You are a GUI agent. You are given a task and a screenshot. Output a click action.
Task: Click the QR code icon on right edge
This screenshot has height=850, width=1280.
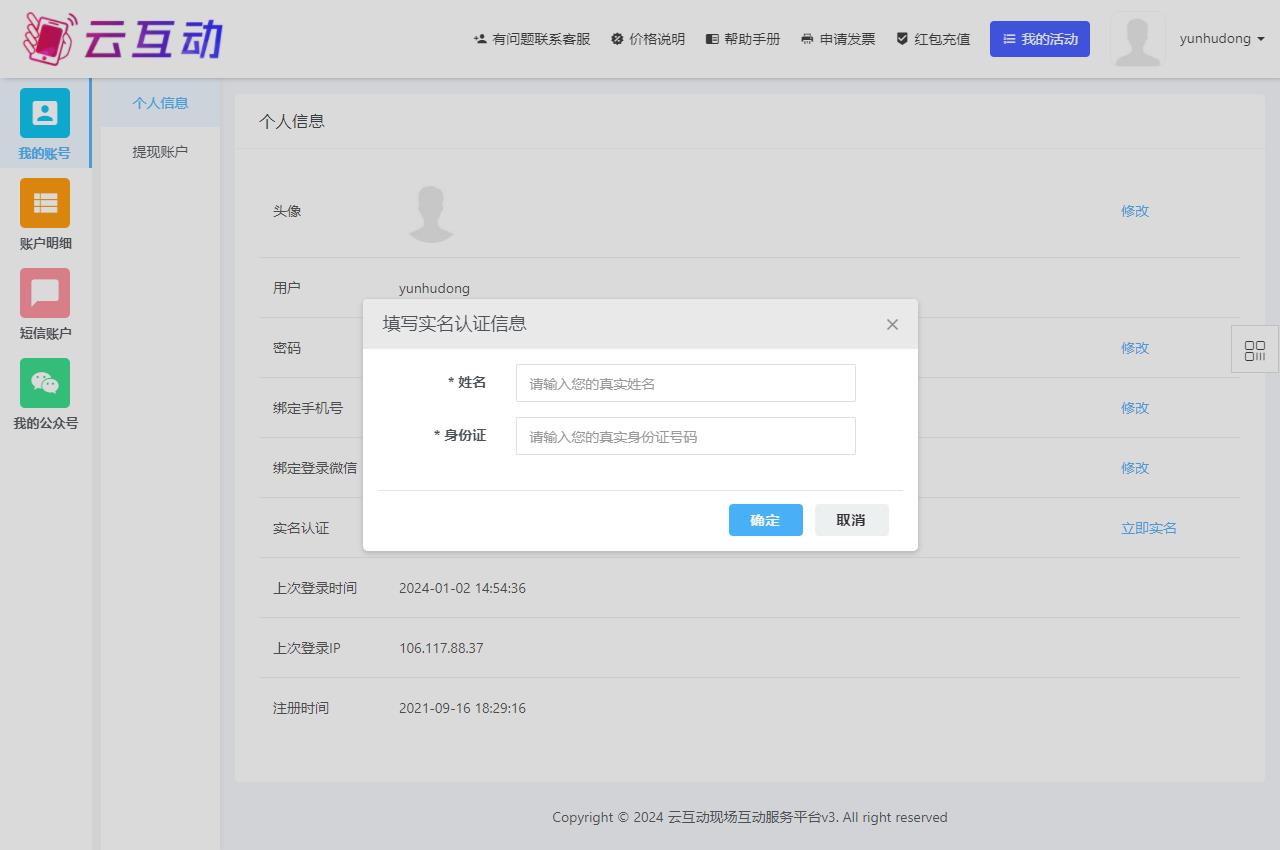coord(1254,350)
